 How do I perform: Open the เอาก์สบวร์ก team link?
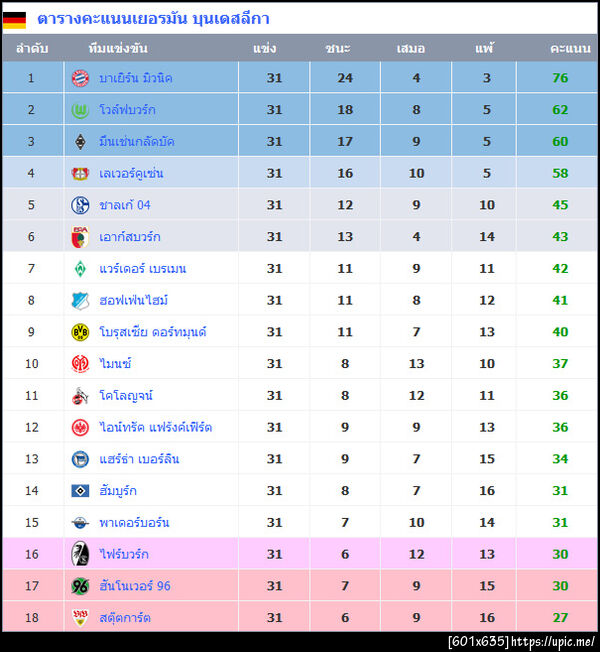click(x=130, y=237)
